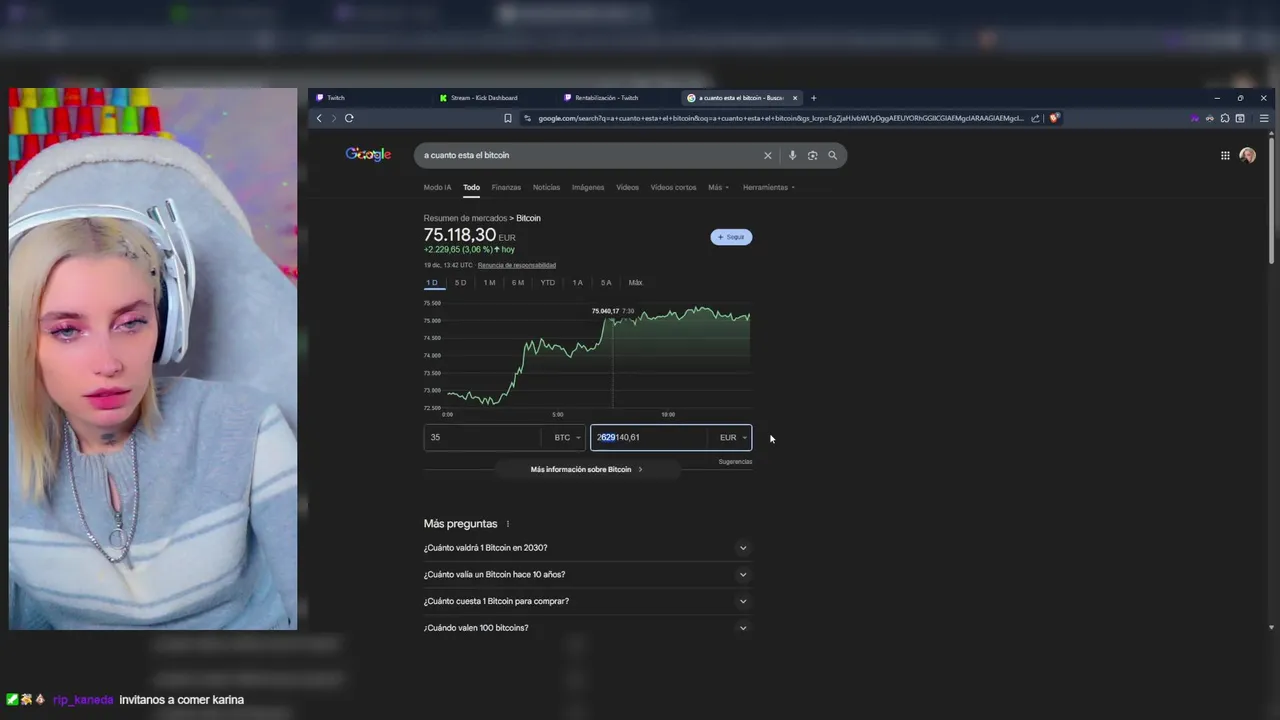Screen dimensions: 1280x720
Task: Click the Seguir follow button
Action: click(731, 237)
